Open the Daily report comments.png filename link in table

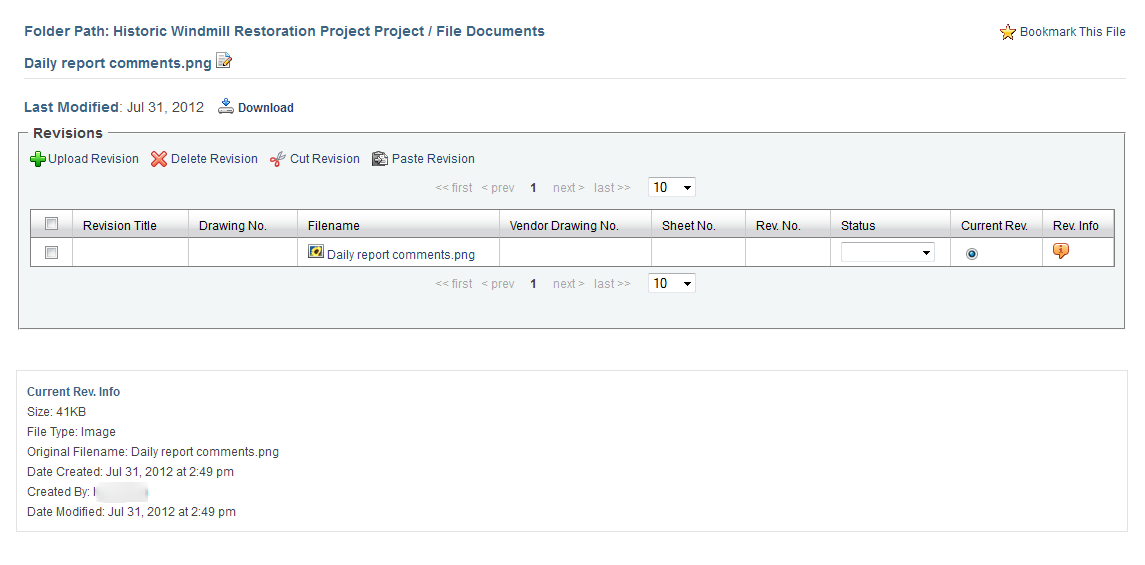(x=401, y=255)
